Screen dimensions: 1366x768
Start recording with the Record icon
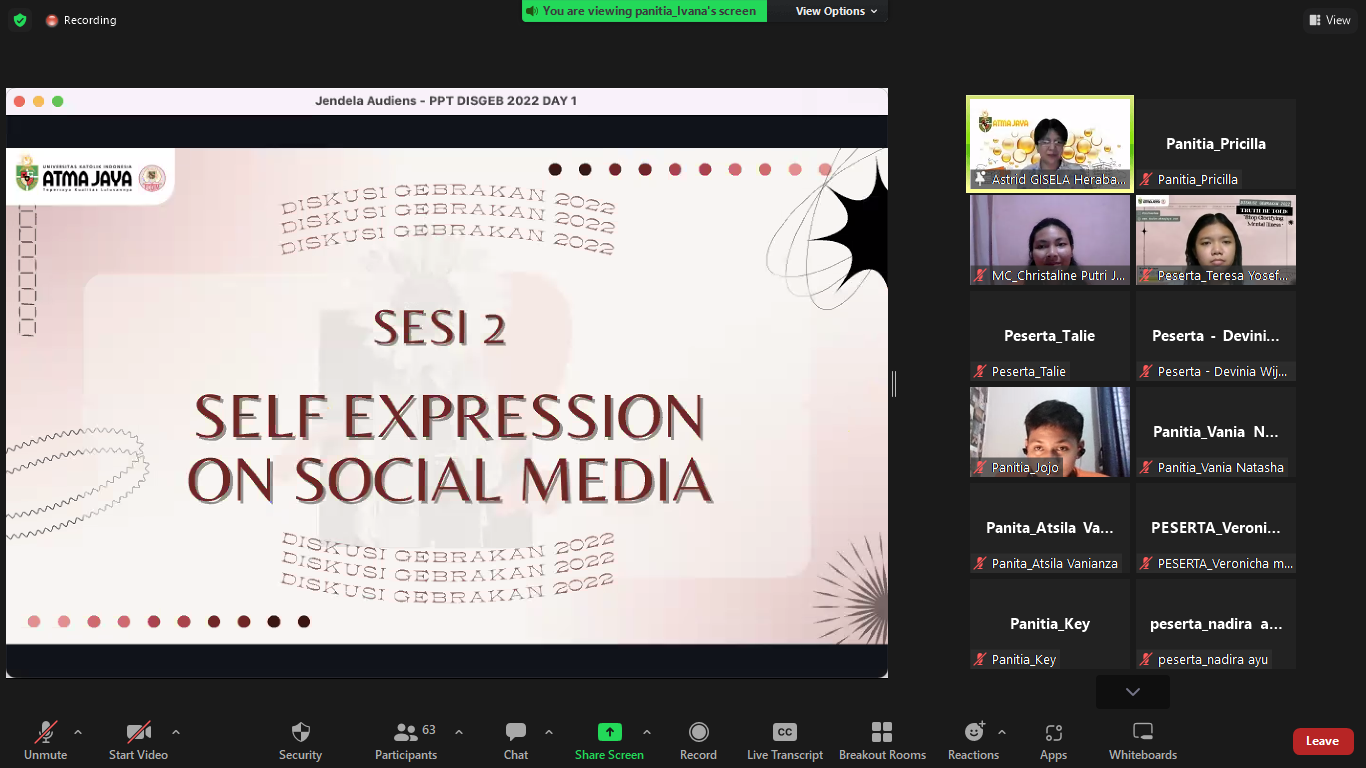click(698, 733)
